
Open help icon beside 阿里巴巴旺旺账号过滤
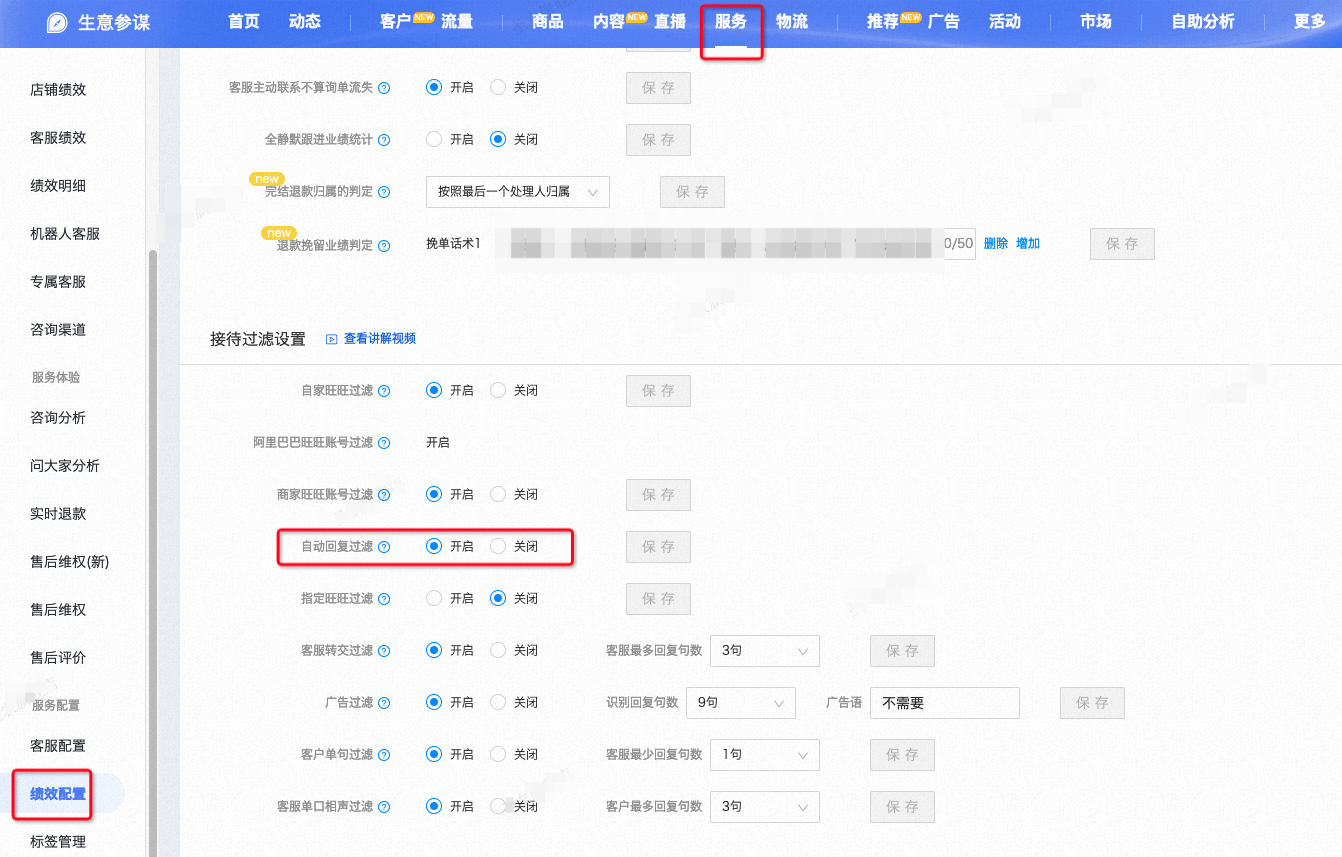click(384, 443)
